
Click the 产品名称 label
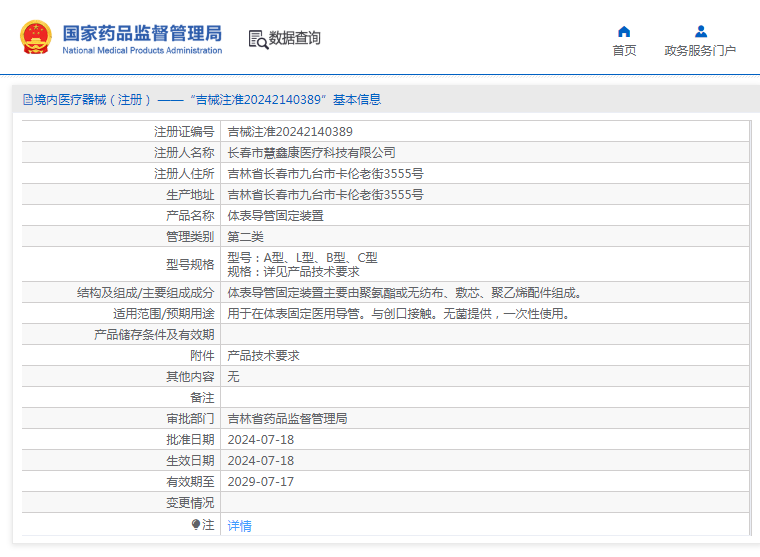[x=190, y=216]
